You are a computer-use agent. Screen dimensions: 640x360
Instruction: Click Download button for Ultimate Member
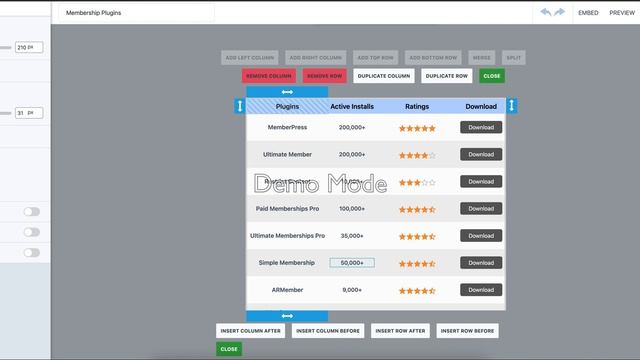(481, 154)
